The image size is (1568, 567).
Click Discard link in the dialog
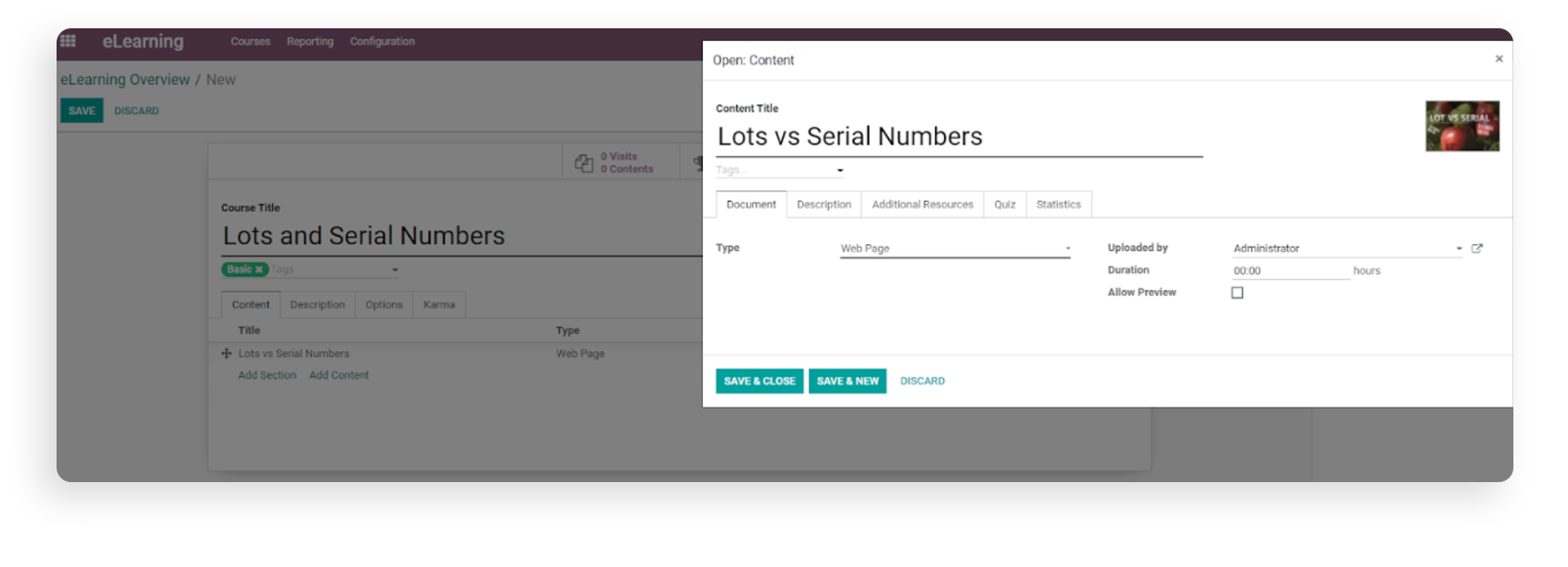coord(922,382)
